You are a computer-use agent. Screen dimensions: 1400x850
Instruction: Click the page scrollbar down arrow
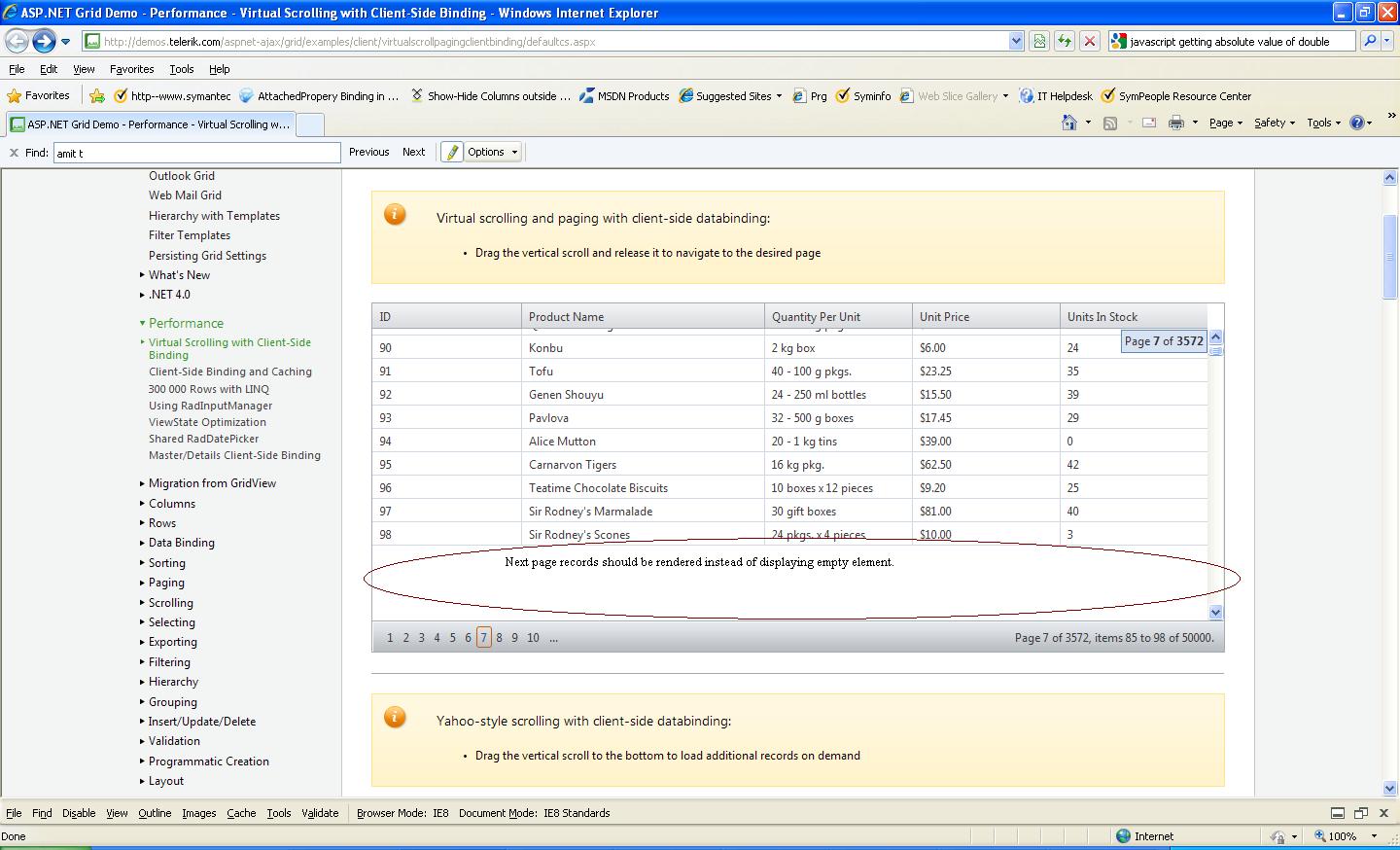click(1389, 789)
